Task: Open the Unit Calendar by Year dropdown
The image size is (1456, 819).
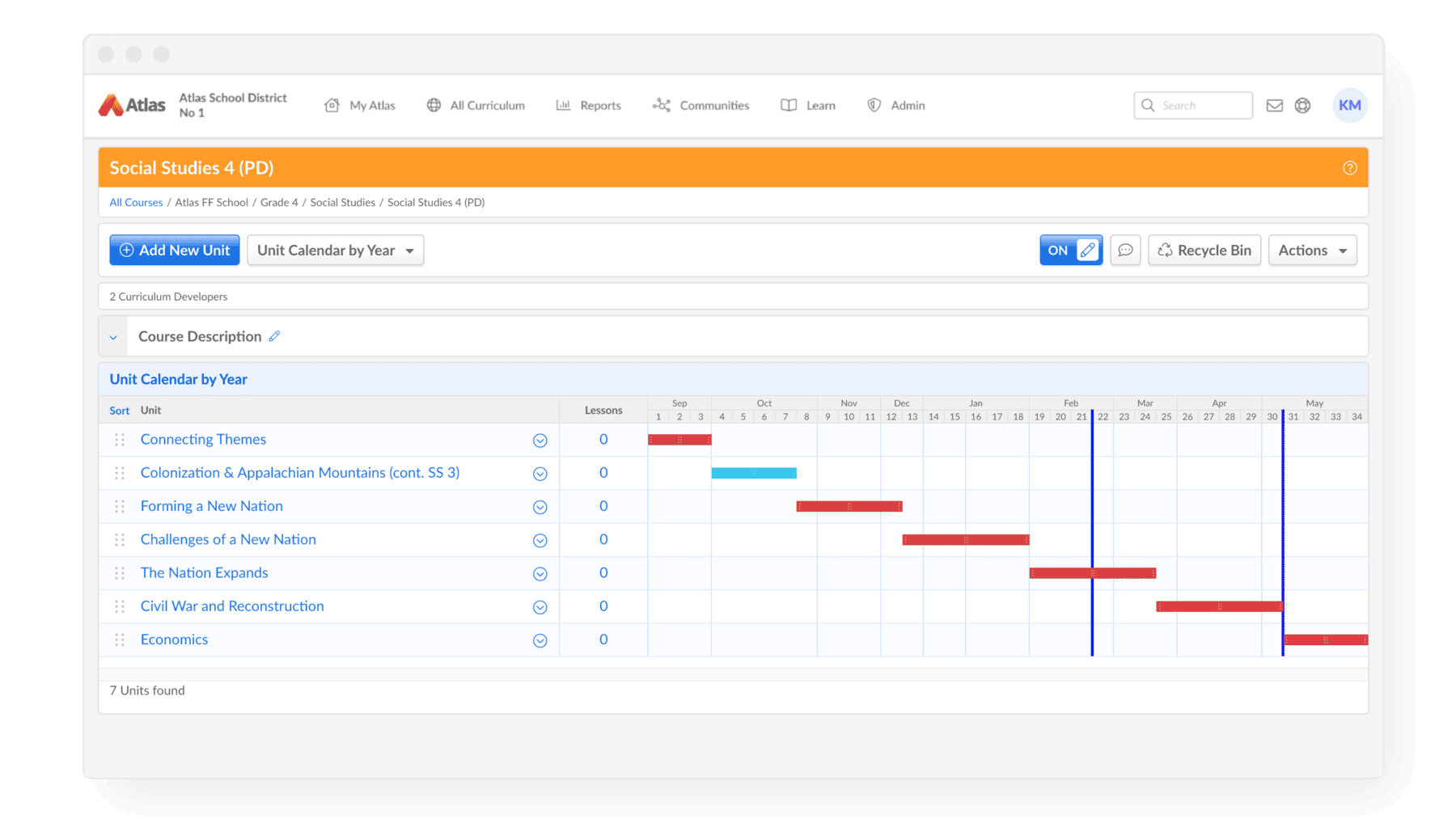Action: click(x=335, y=251)
